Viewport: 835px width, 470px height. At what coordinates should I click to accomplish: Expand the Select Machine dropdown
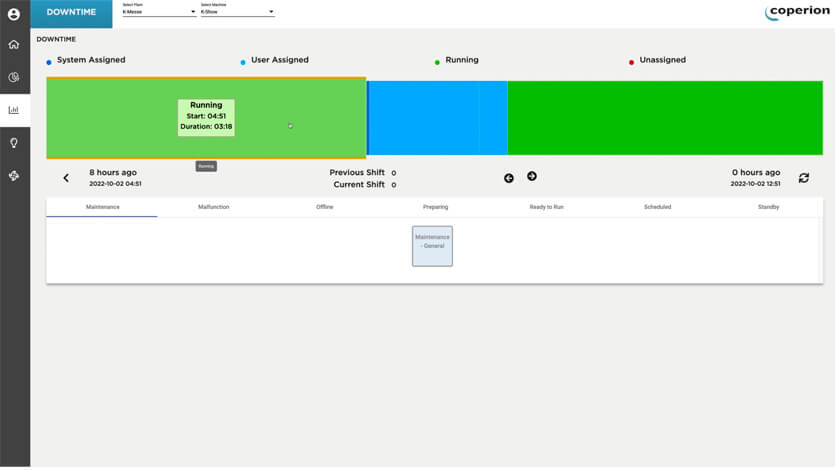click(236, 12)
